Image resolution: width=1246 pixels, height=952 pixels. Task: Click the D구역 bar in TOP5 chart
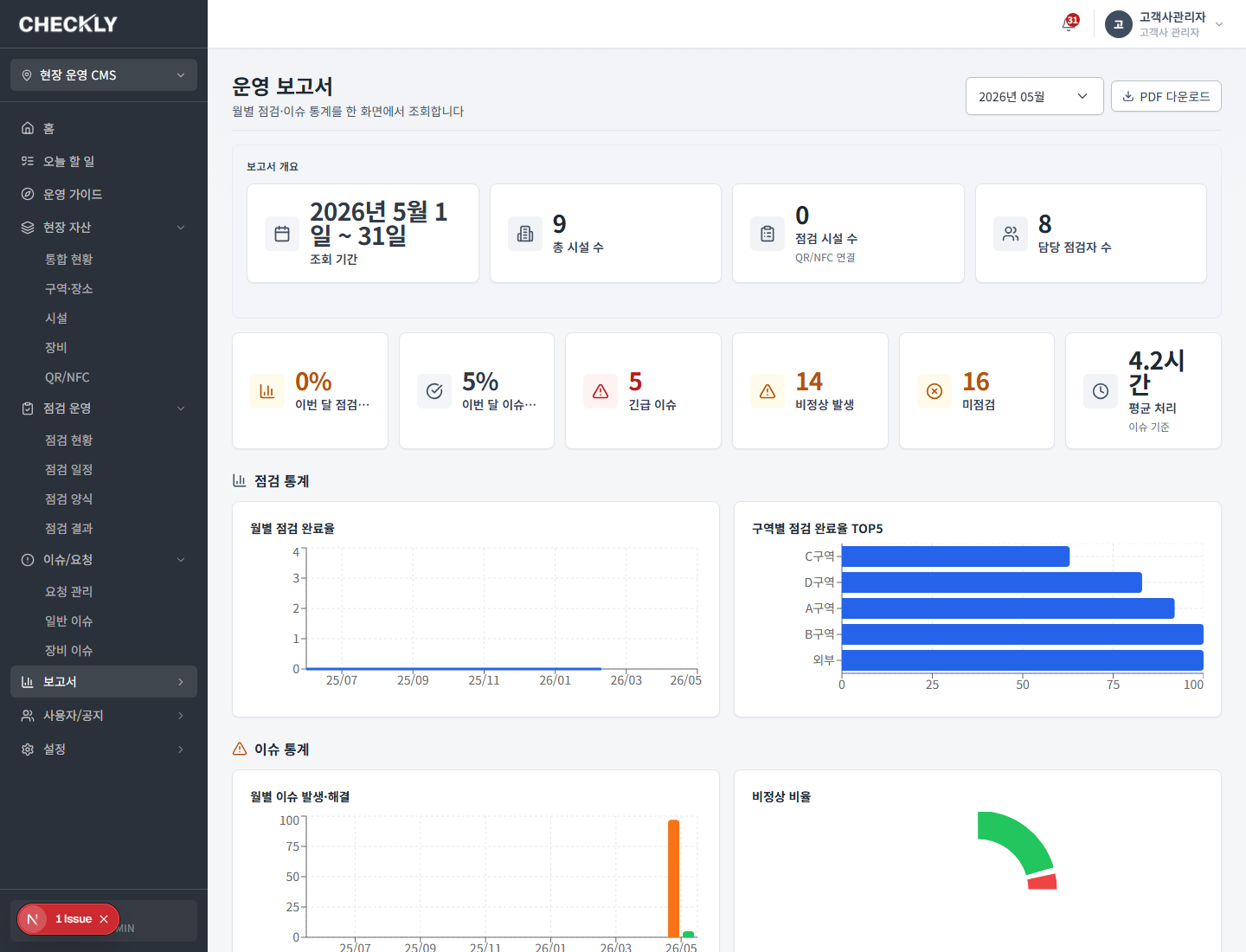coord(992,582)
